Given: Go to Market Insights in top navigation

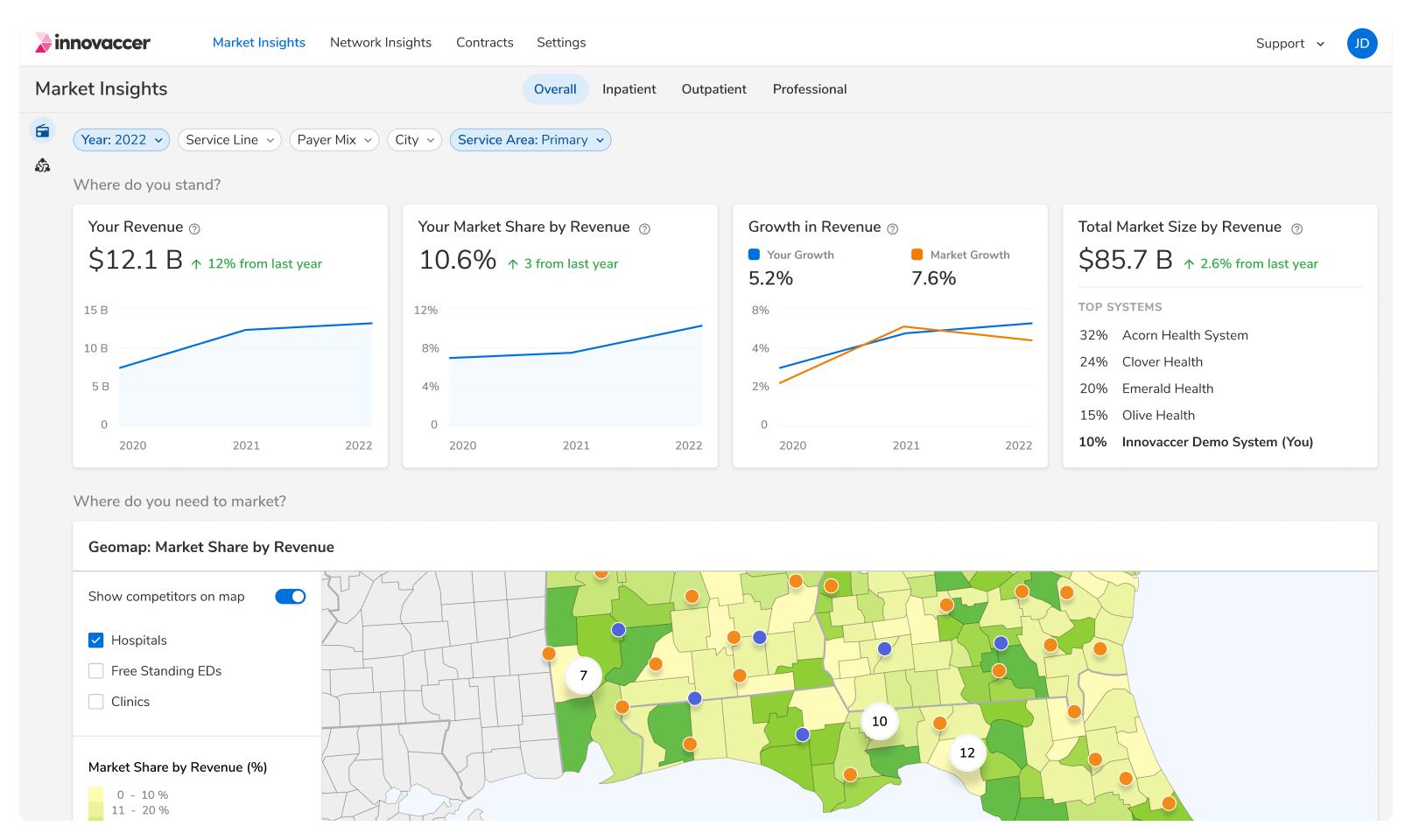Looking at the screenshot, I should pyautogui.click(x=259, y=43).
